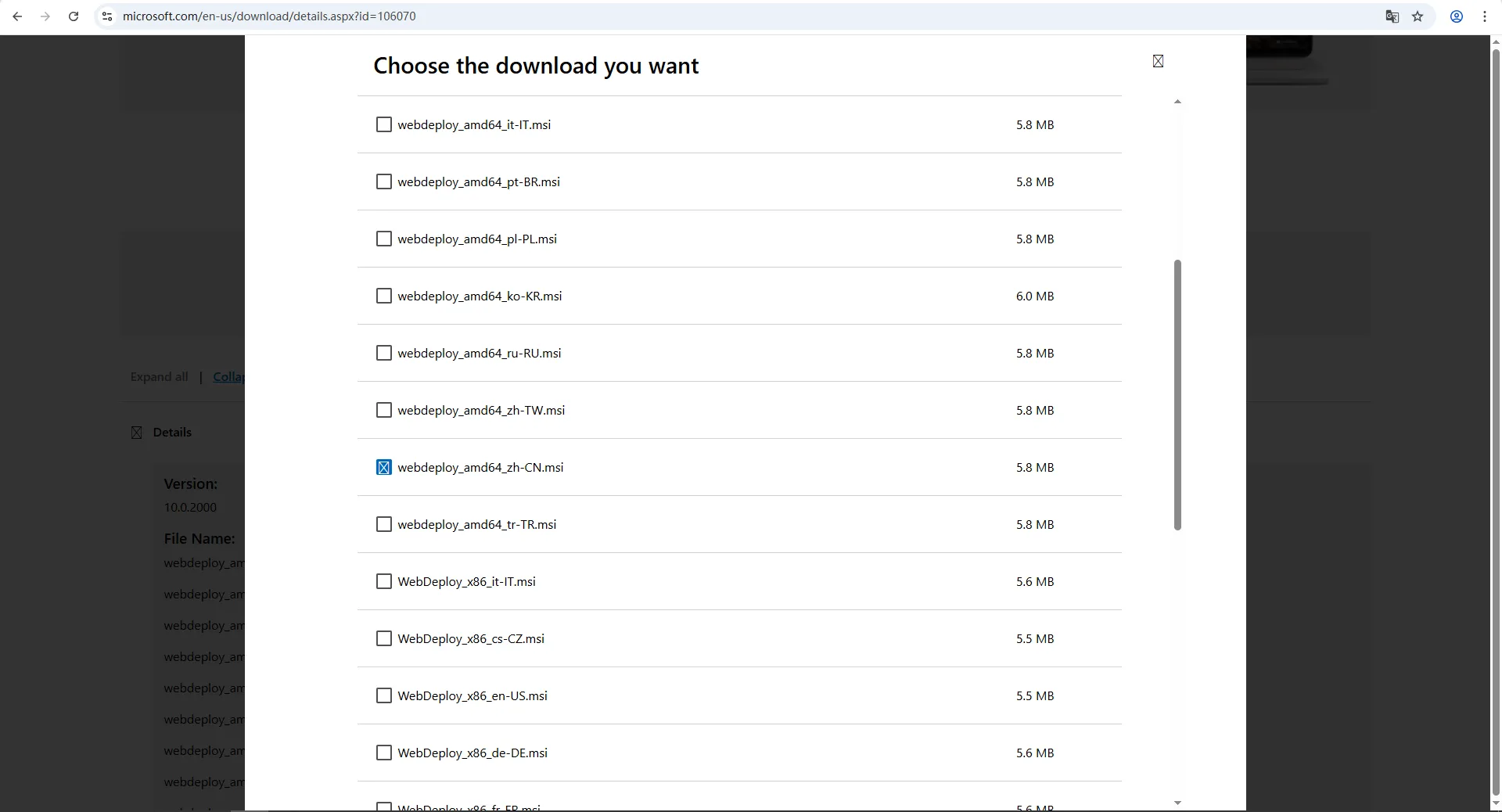Collapse the Details section

pos(137,433)
